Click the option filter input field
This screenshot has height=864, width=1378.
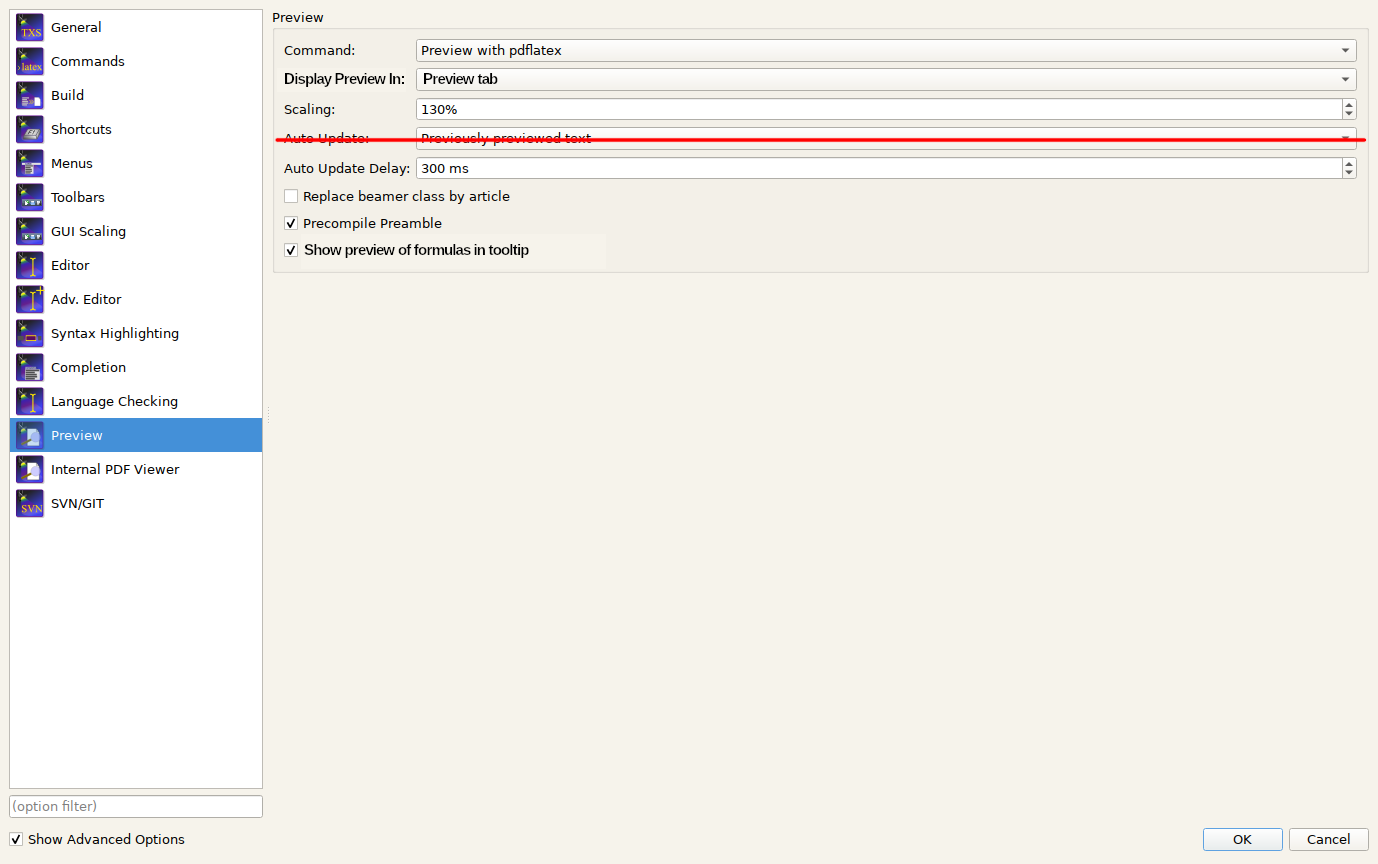pyautogui.click(x=135, y=806)
